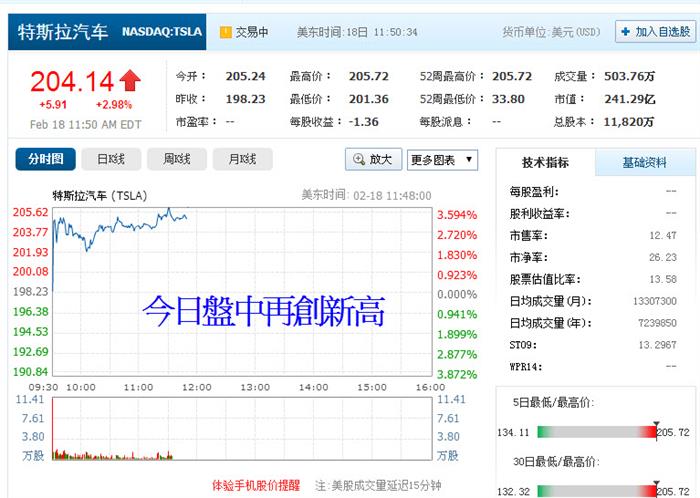Select the 分时图 chart tab
The height and width of the screenshot is (498, 700).
46,159
